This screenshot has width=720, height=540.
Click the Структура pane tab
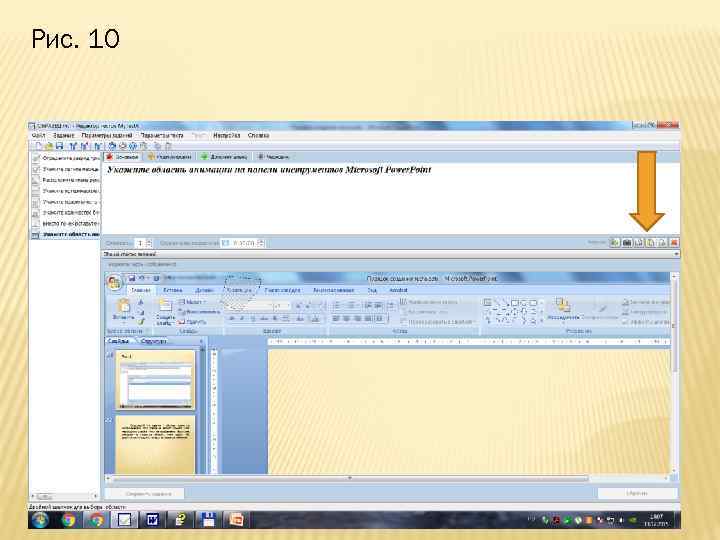pos(153,341)
